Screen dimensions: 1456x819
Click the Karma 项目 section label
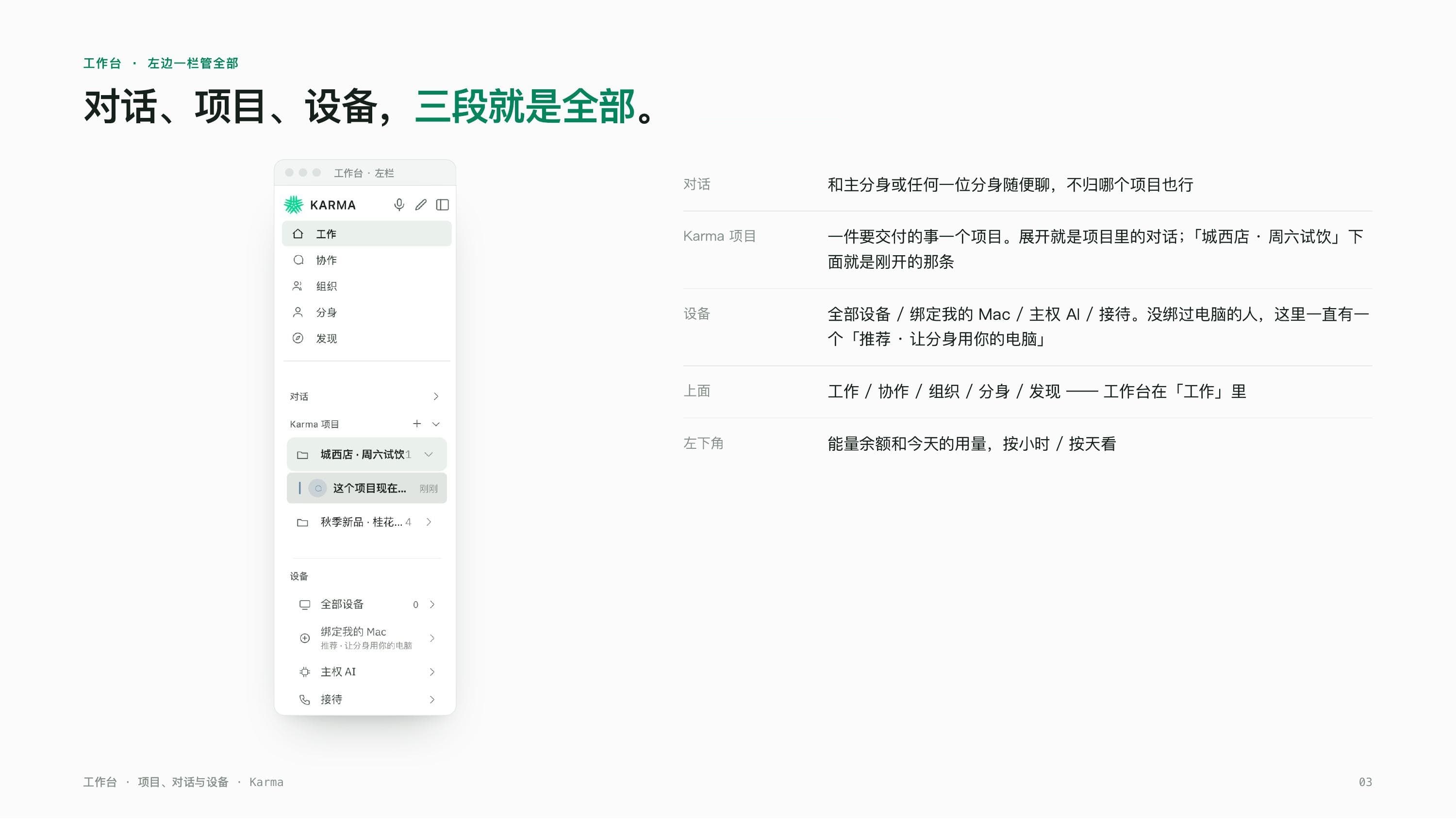pos(314,424)
